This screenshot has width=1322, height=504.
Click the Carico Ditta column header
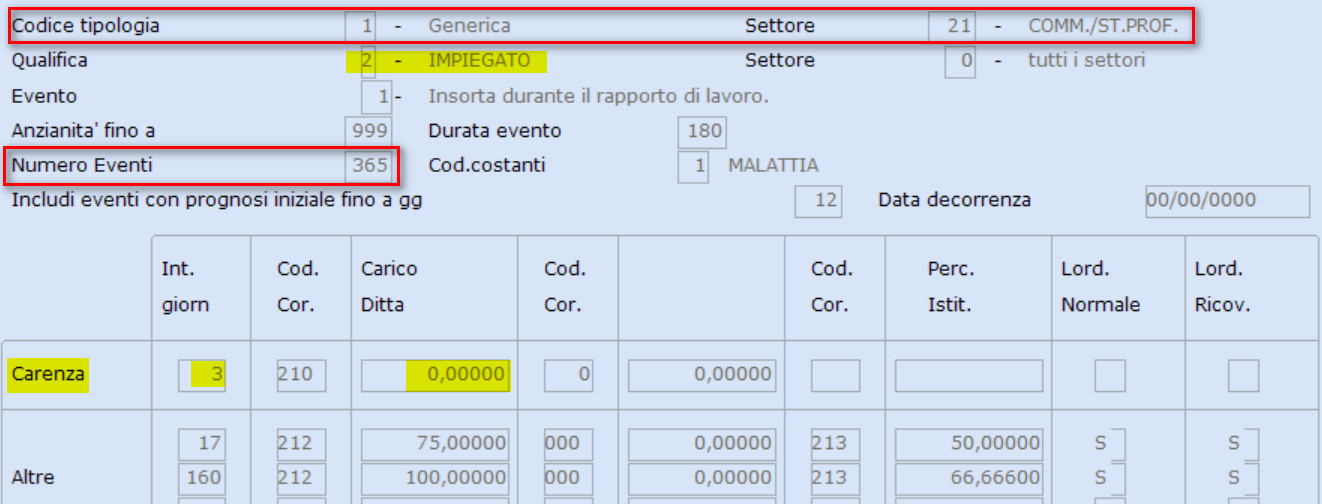[x=390, y=287]
